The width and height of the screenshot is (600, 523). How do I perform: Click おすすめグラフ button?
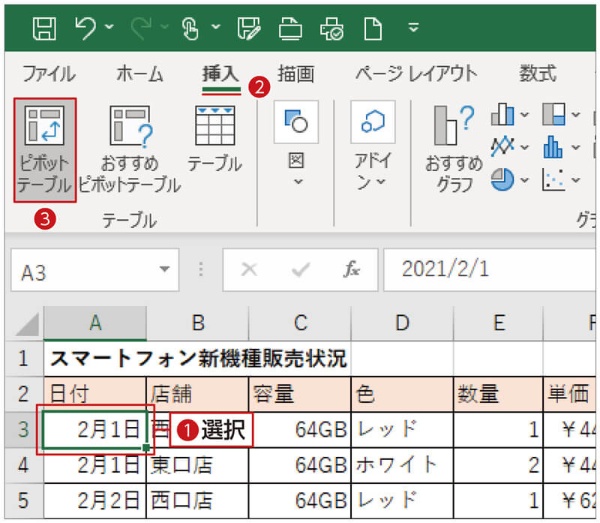click(x=454, y=149)
